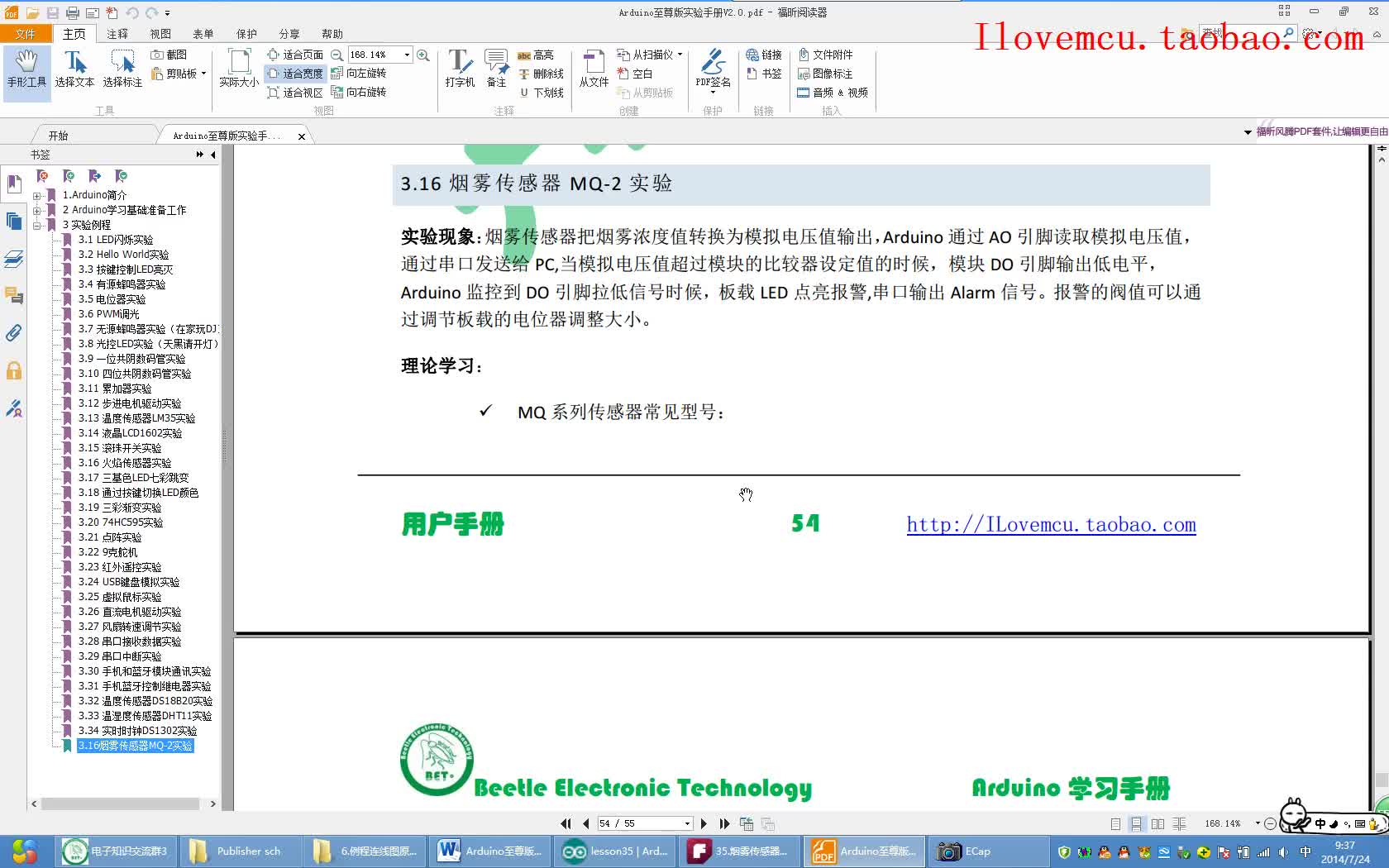1389x868 pixels.
Task: Insert Audio & Video (音频 & 视频)
Action: (x=833, y=93)
